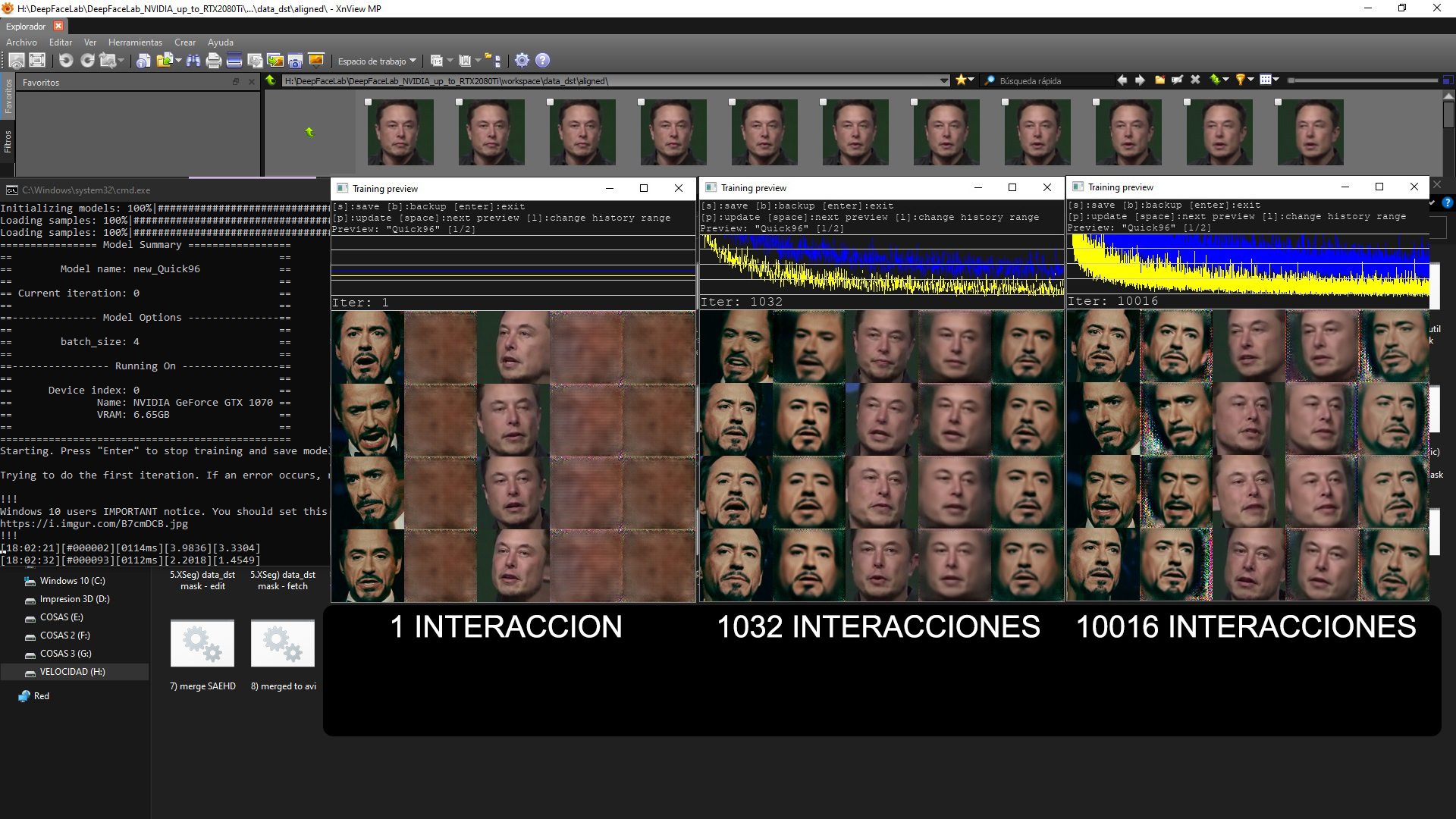Click the delete X icon in address bar
1456x819 pixels.
[x=1195, y=80]
